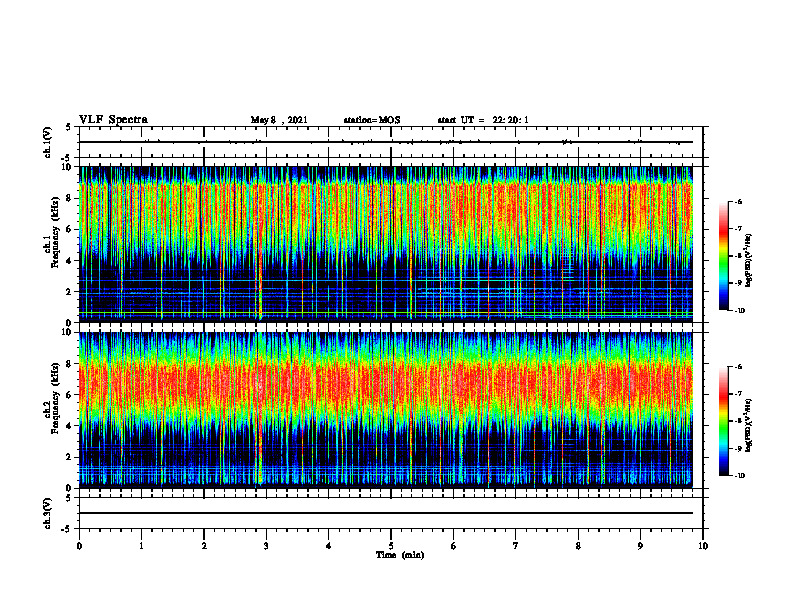Click the ch.1 PSD color scale bar
Image resolution: width=792 pixels, height=612 pixels.
[x=723, y=256]
